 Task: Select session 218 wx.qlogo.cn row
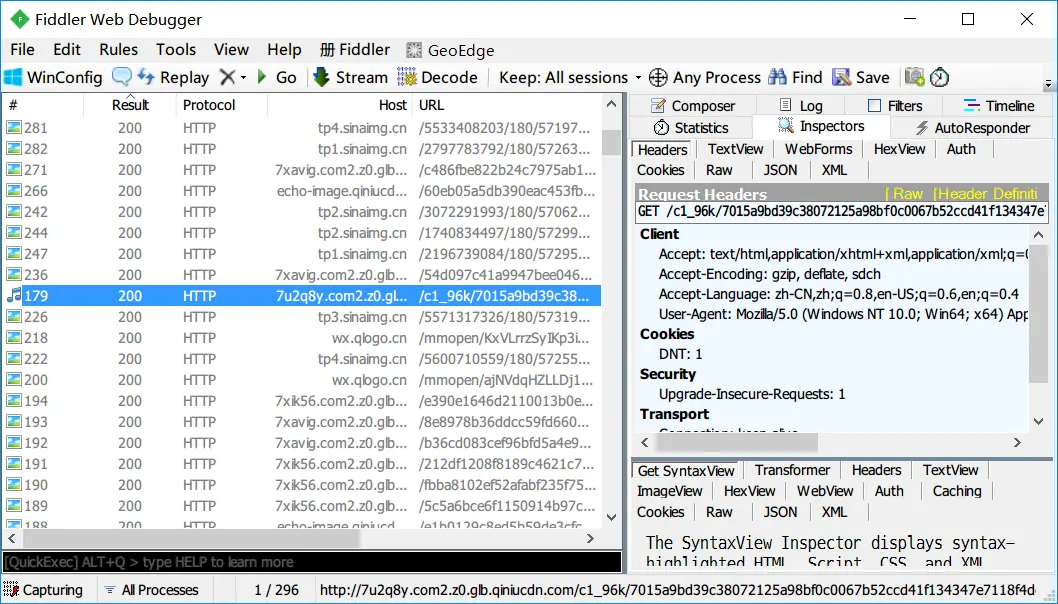point(302,338)
